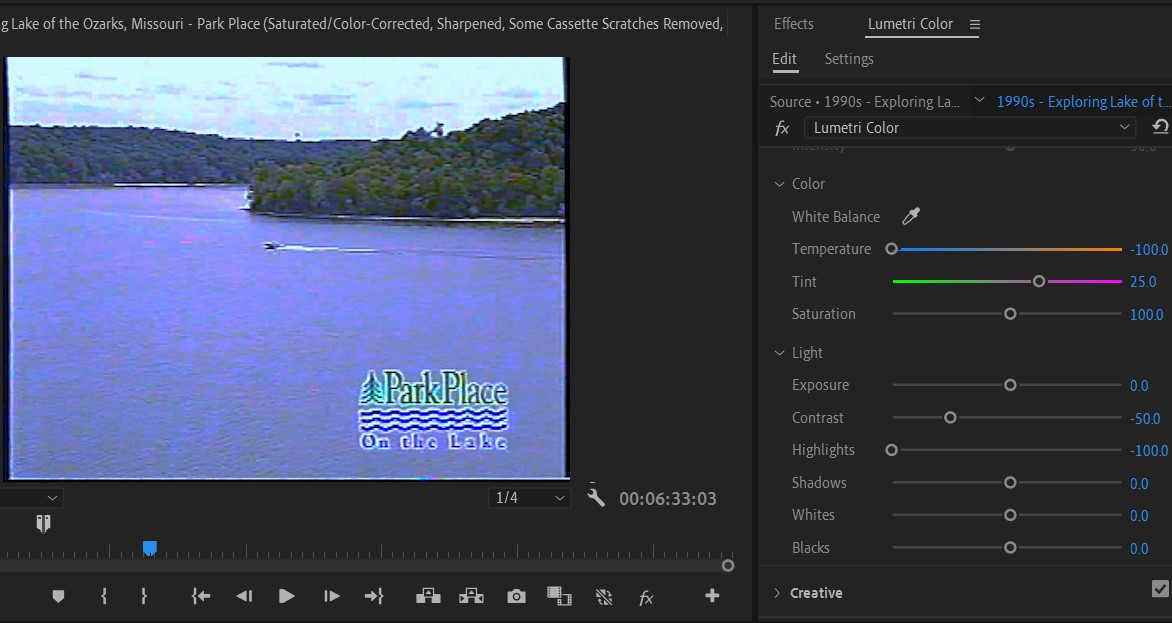Open the Lumetri Color effect dropdown
Image resolution: width=1172 pixels, height=623 pixels.
click(x=970, y=128)
